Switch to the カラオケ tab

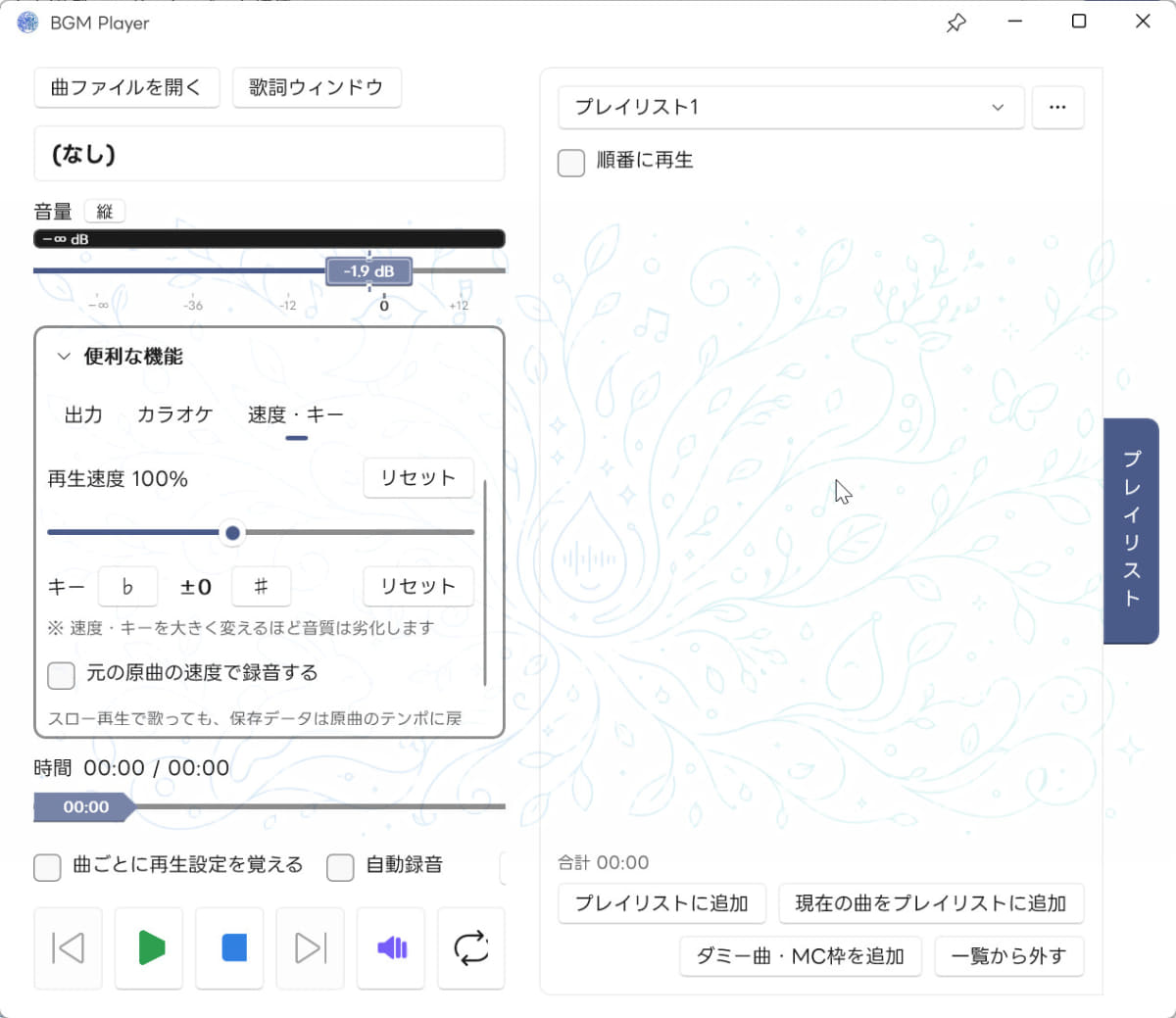point(174,414)
